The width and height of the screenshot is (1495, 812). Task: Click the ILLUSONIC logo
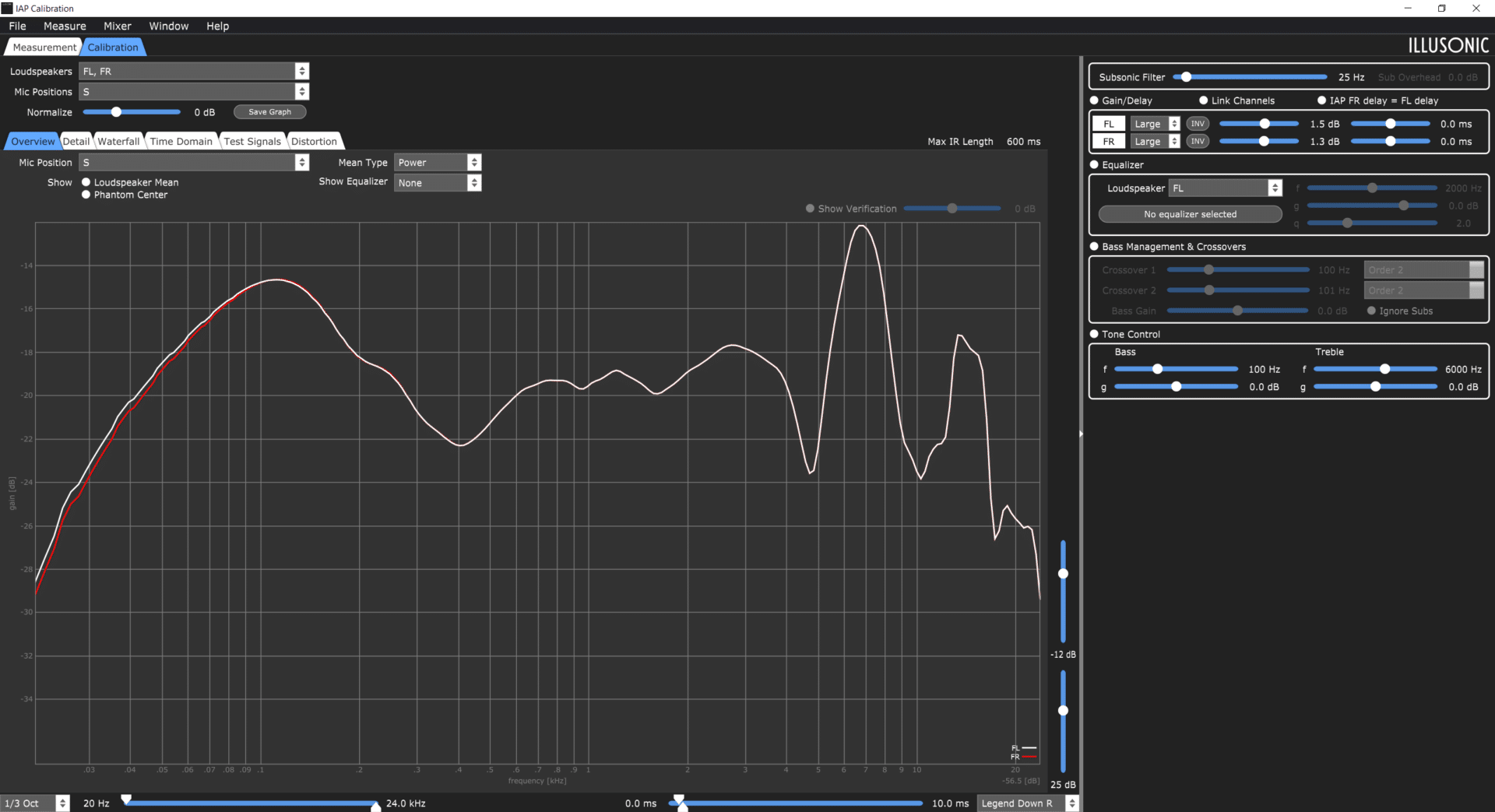coord(1448,46)
